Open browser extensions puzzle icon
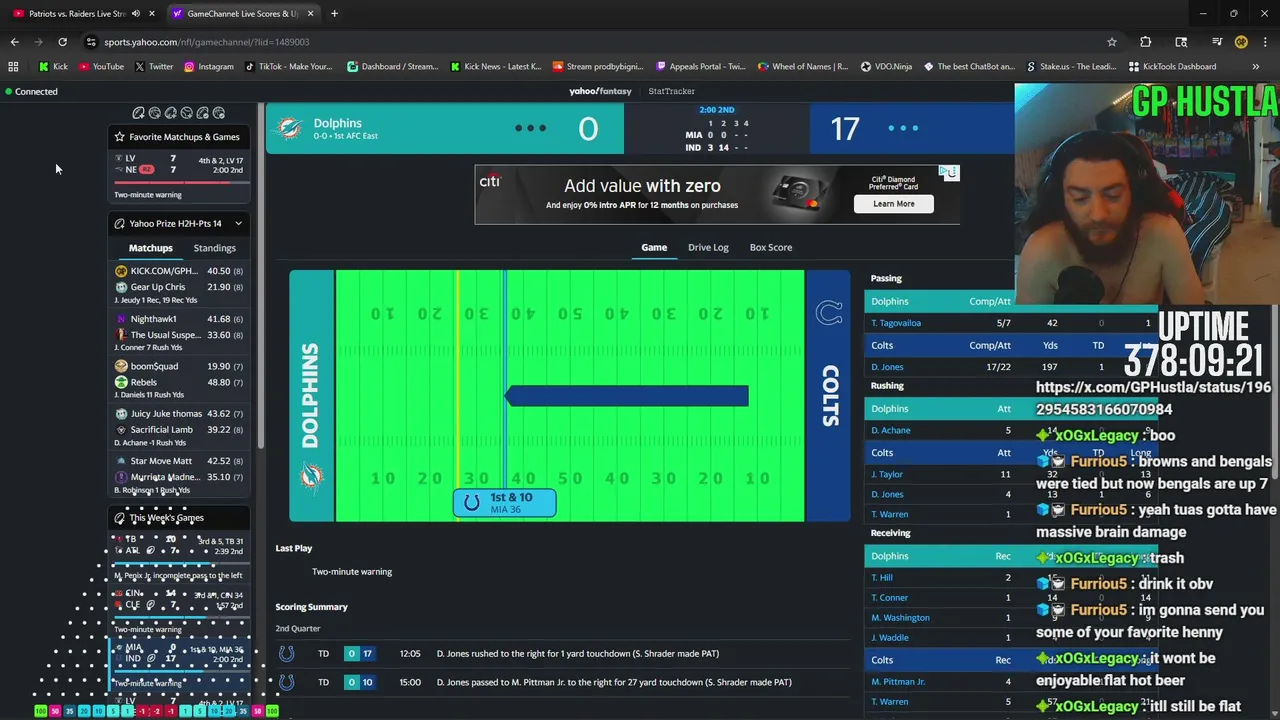This screenshot has width=1280, height=720. click(x=1146, y=42)
